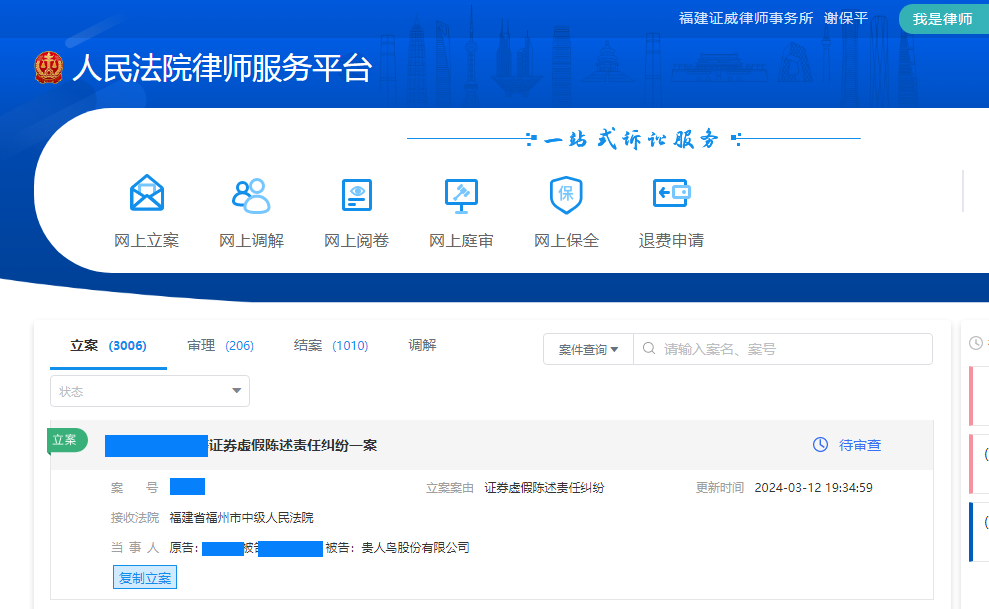This screenshot has width=989, height=609.
Task: Open 网上保全 preservation shield icon
Action: (x=566, y=193)
